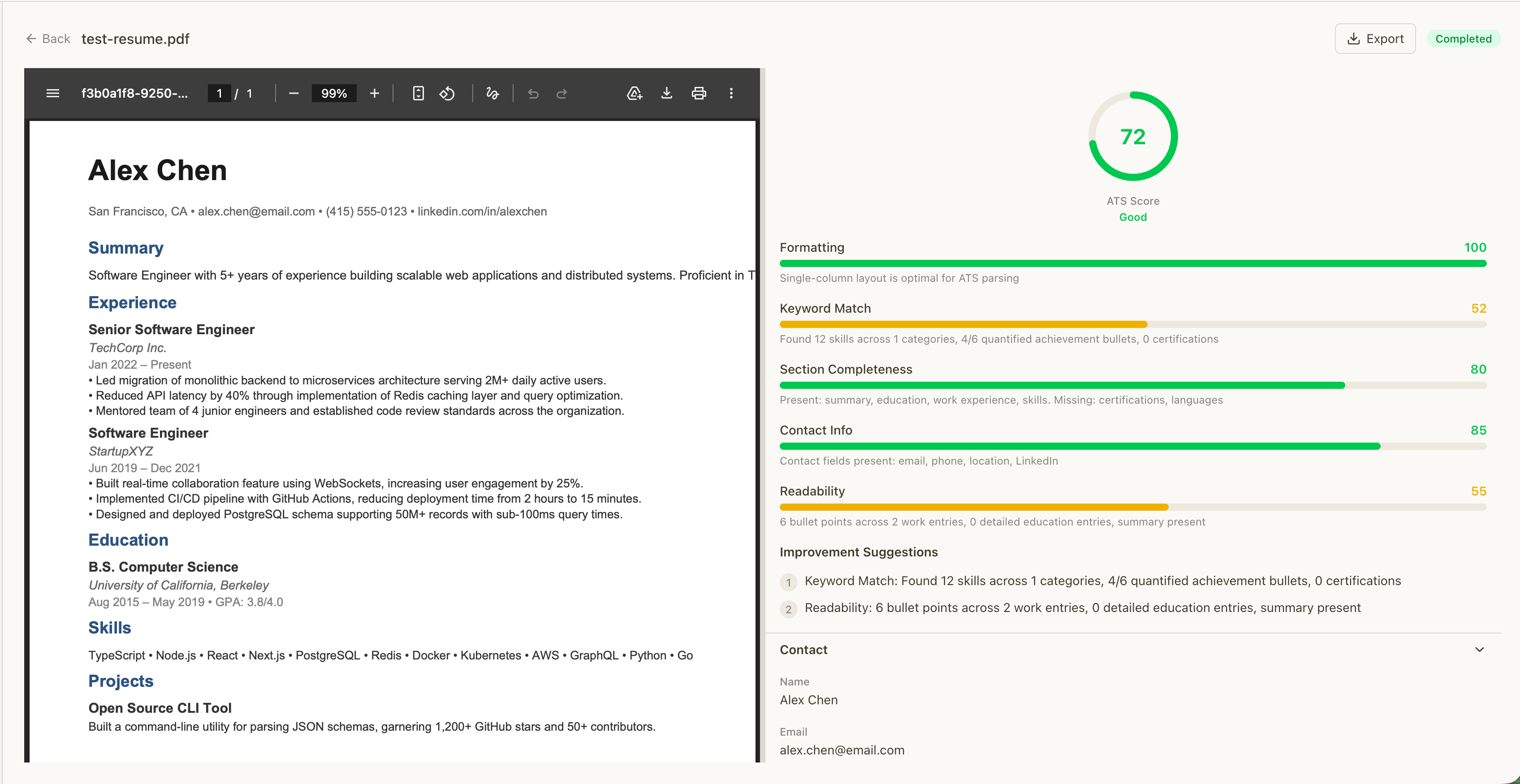Click the TechCorp Inc. company name
This screenshot has height=784, width=1520.
(127, 348)
